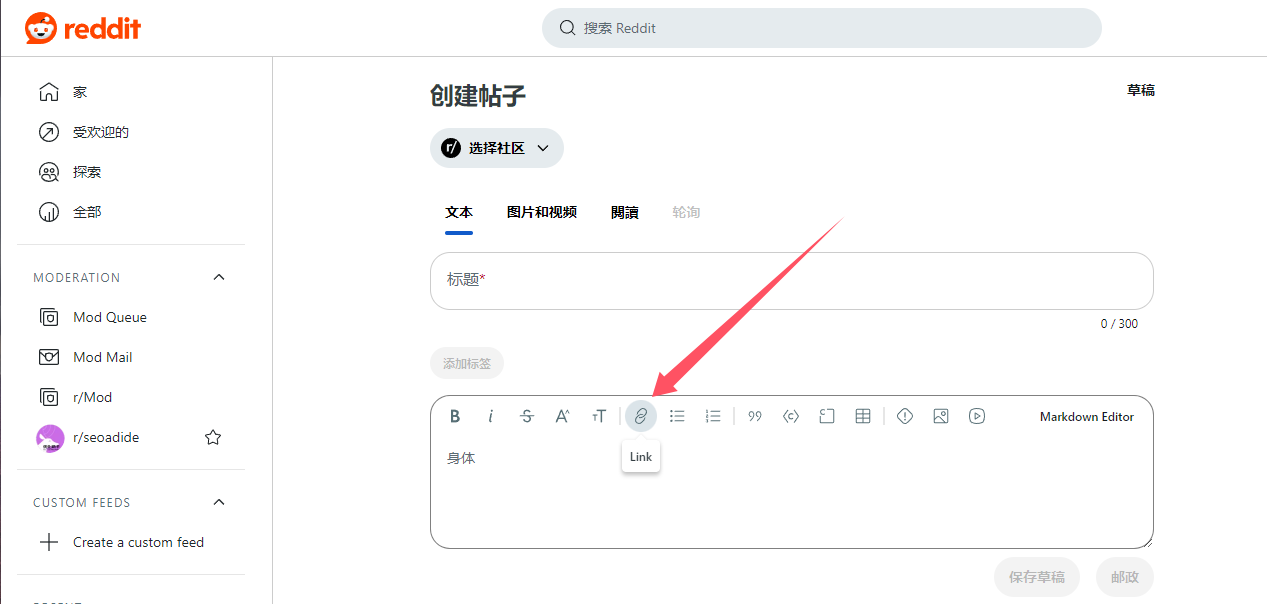Insert a numbered list
Viewport: 1267px width, 604px height.
pos(713,416)
